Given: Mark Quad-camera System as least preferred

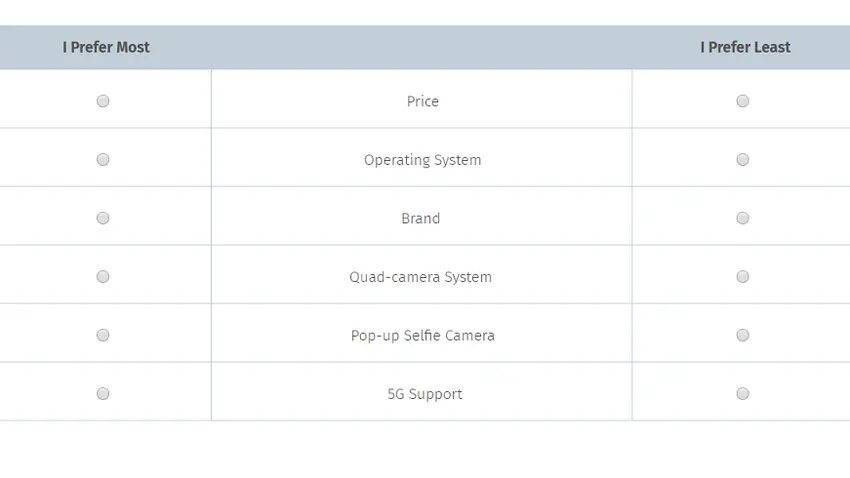Looking at the screenshot, I should tap(742, 277).
